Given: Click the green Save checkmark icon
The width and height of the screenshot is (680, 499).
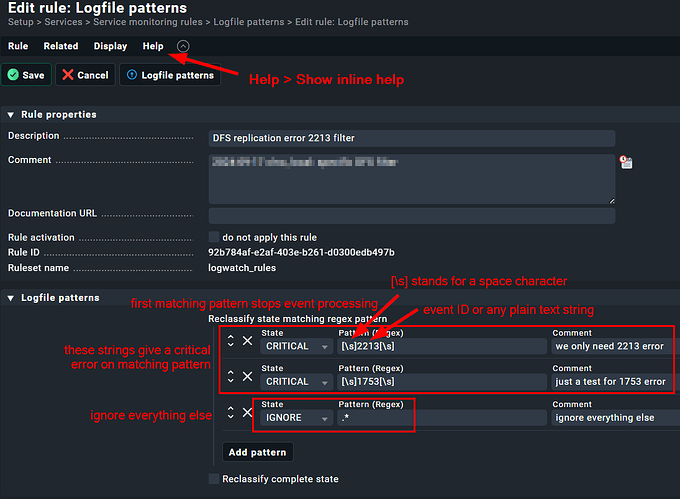Looking at the screenshot, I should tap(12, 75).
